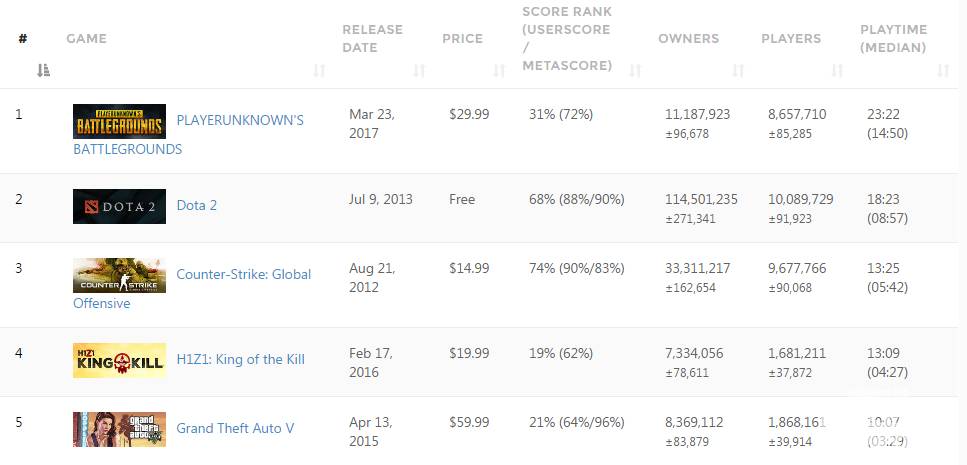967x465 pixels.
Task: Click sort arrows in Owners column
Action: click(x=738, y=70)
